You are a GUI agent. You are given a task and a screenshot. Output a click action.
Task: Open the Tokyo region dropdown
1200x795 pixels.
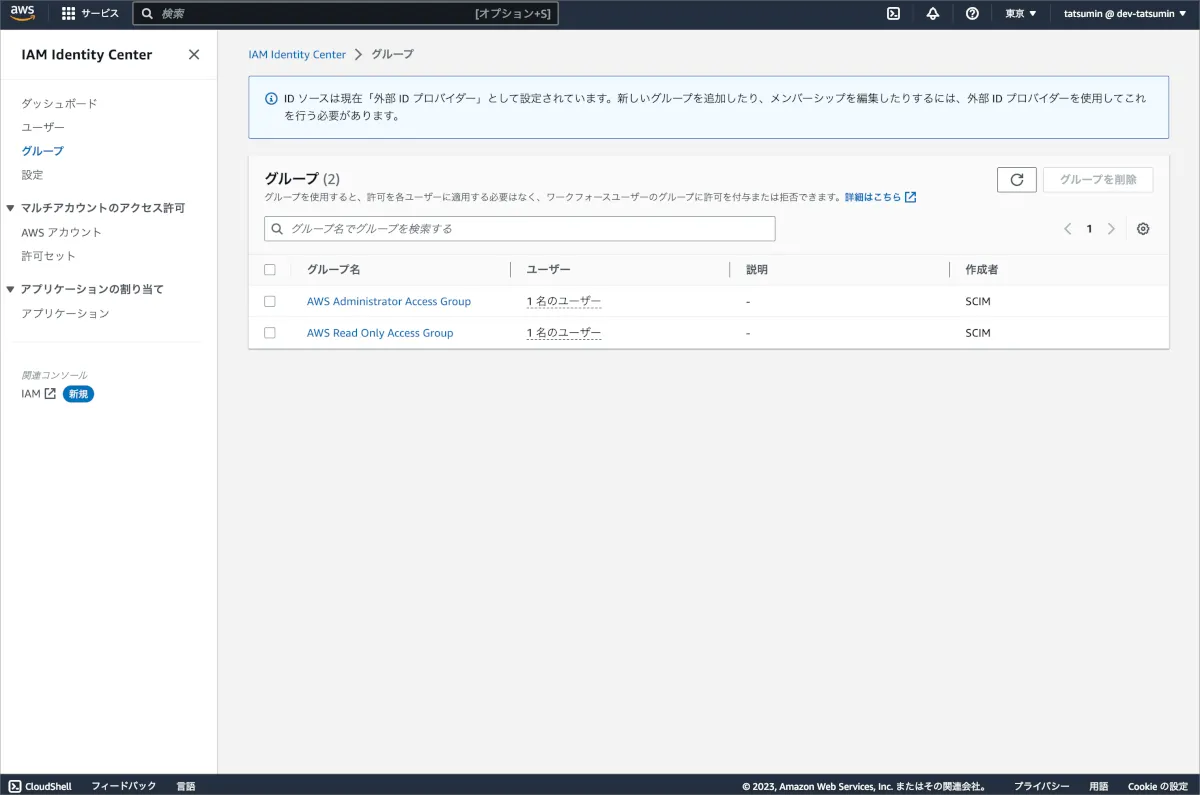click(x=1020, y=14)
